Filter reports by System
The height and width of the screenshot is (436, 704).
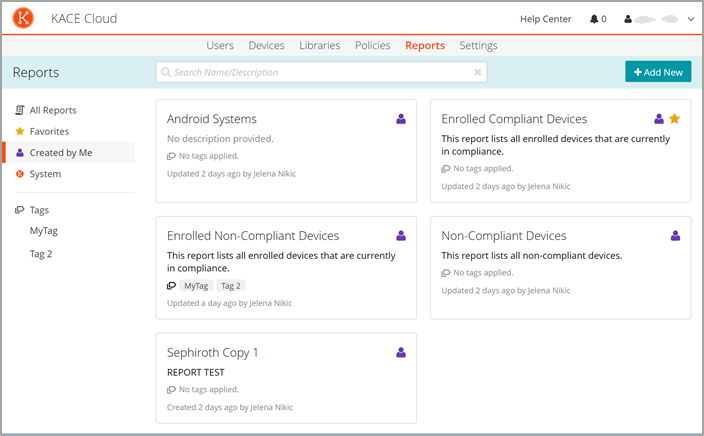(45, 174)
